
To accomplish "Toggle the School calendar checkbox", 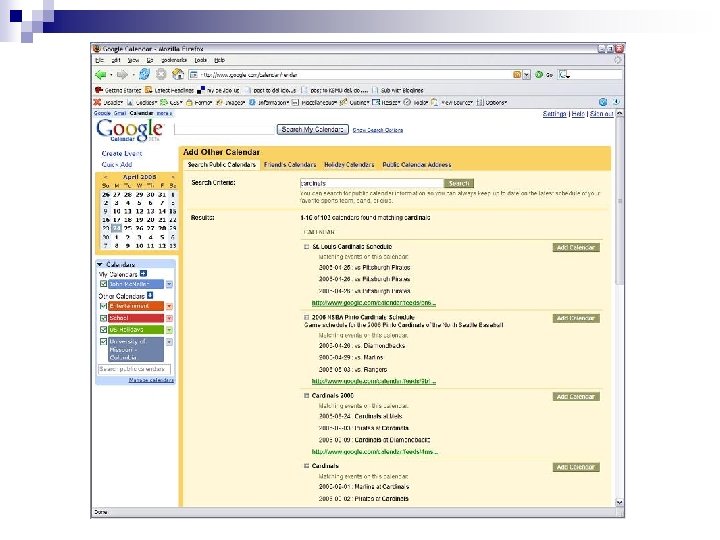I will (103, 318).
